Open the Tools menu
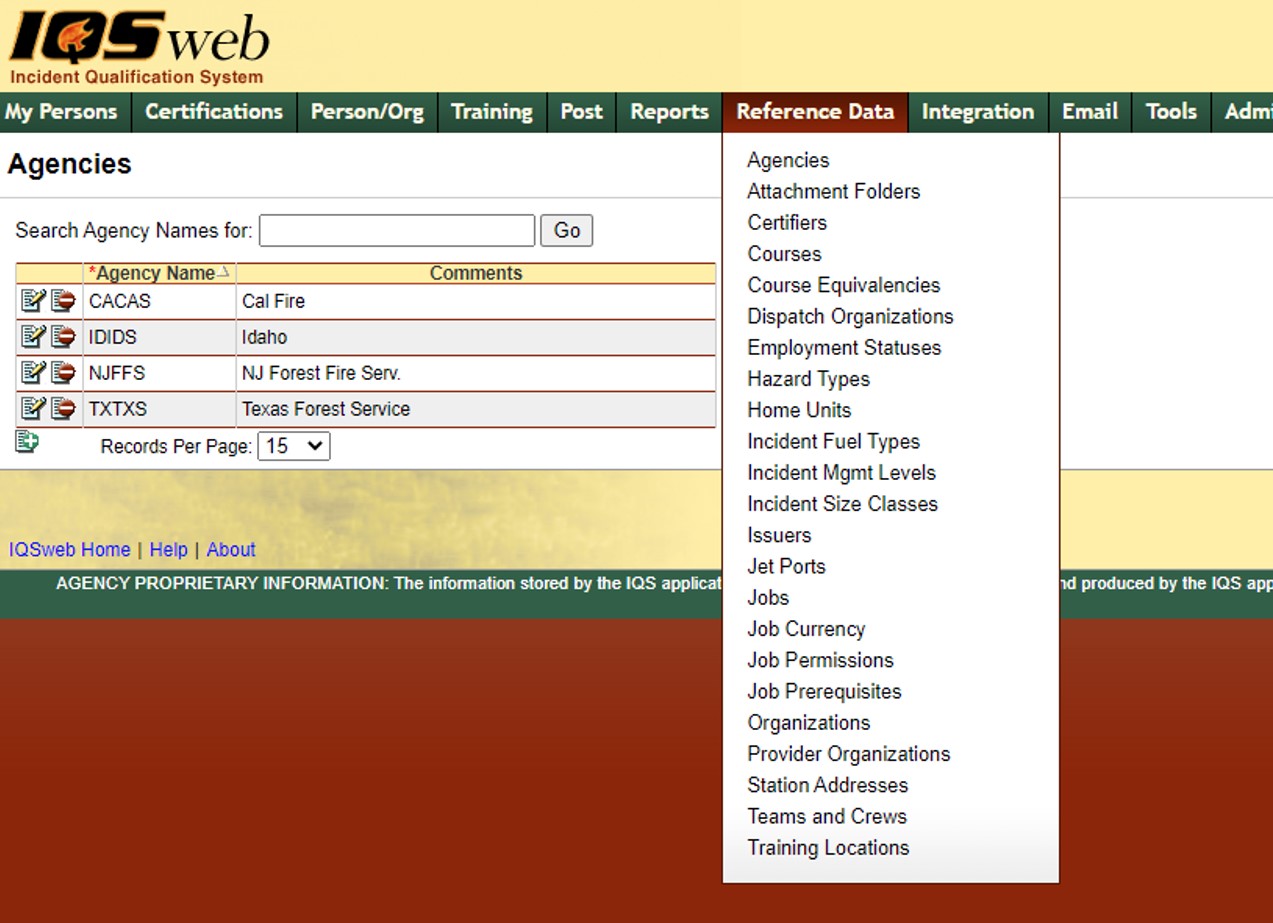The height and width of the screenshot is (923, 1273). [1171, 112]
